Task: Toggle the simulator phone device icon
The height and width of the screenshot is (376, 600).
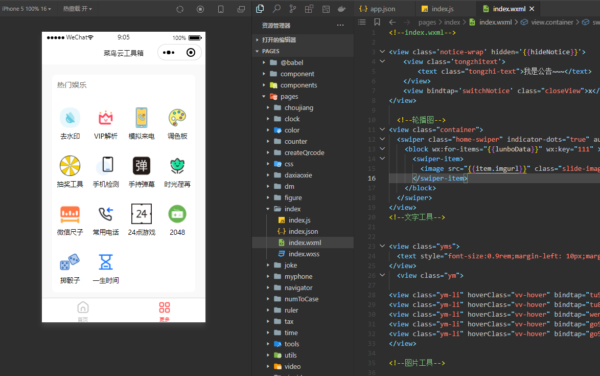Action: pyautogui.click(x=221, y=9)
